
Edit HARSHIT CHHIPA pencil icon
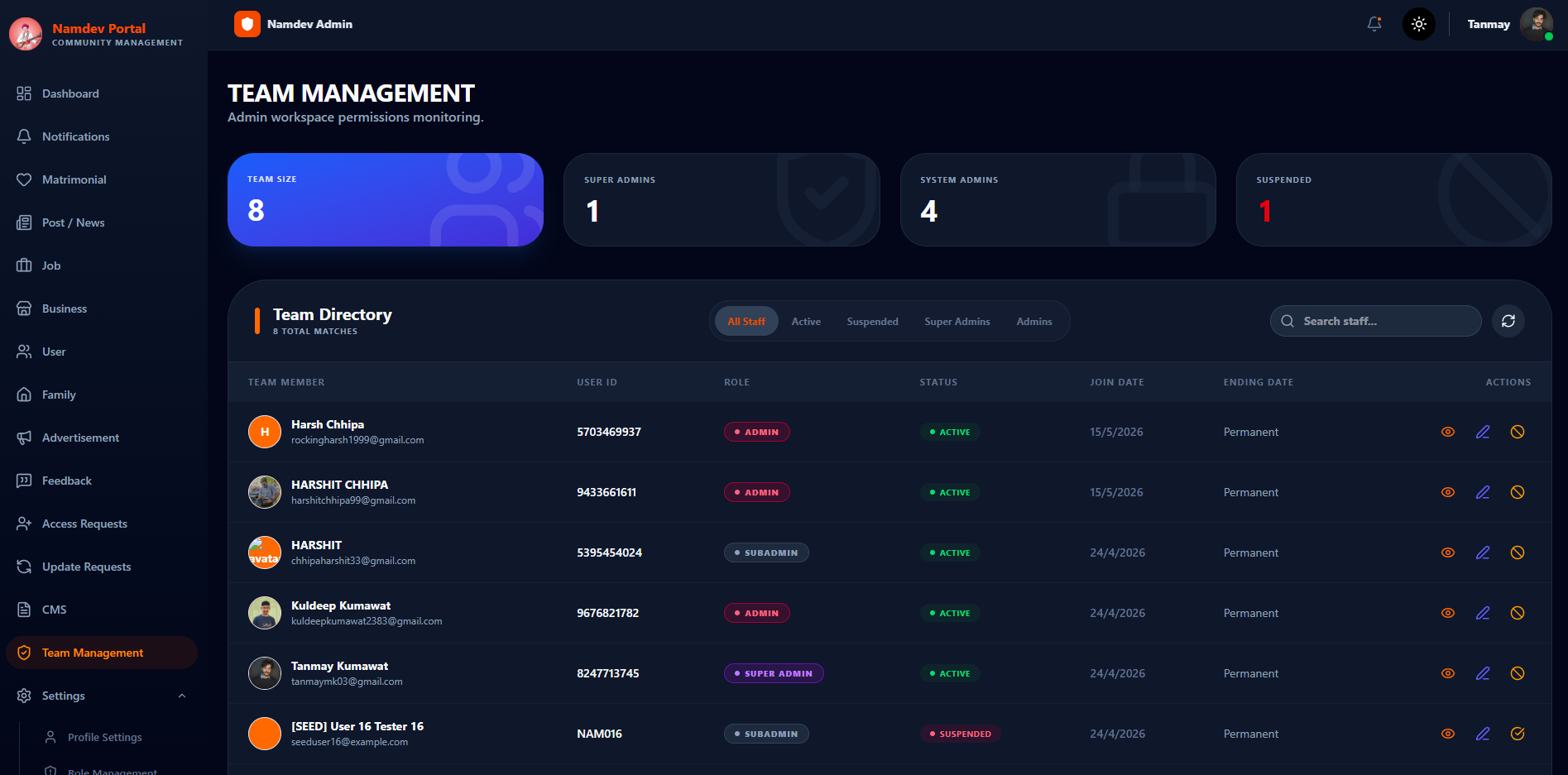[x=1483, y=492]
